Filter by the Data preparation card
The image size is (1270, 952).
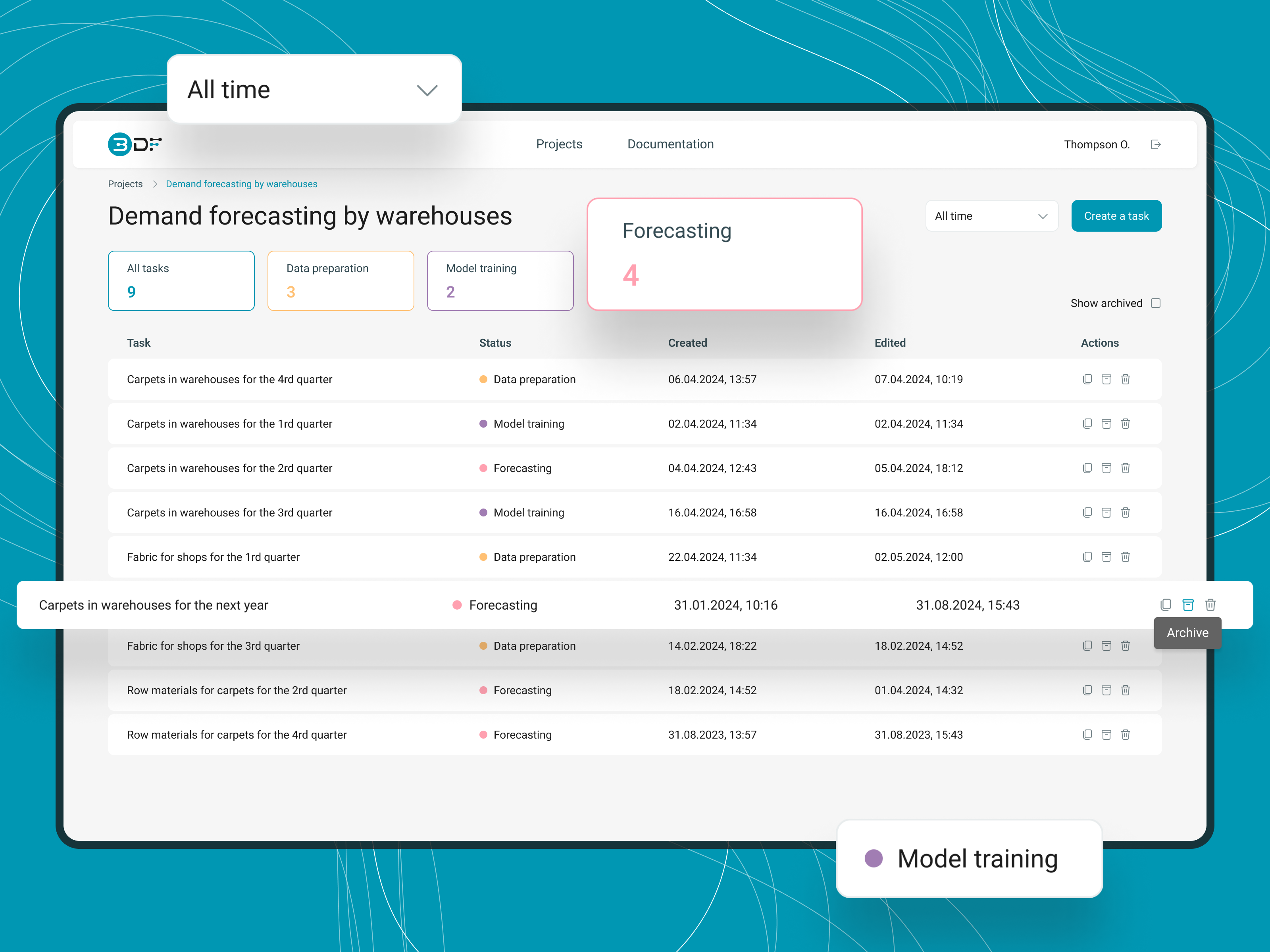(341, 280)
